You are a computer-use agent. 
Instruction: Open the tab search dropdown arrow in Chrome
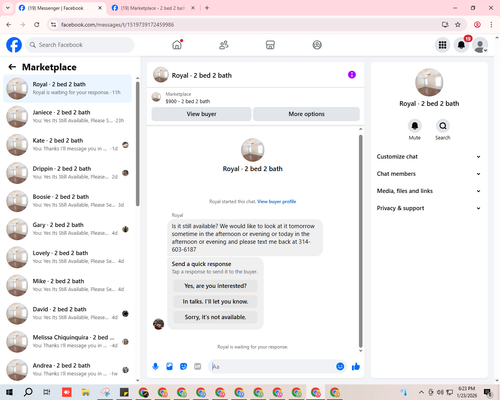pyautogui.click(x=8, y=8)
